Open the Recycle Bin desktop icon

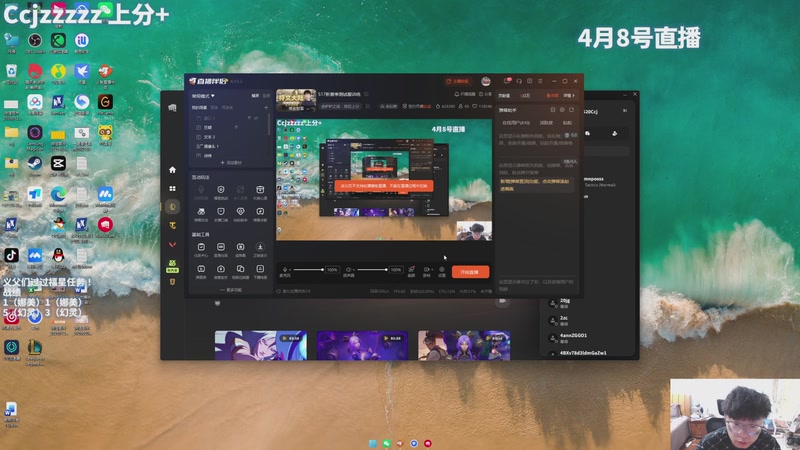point(11,74)
